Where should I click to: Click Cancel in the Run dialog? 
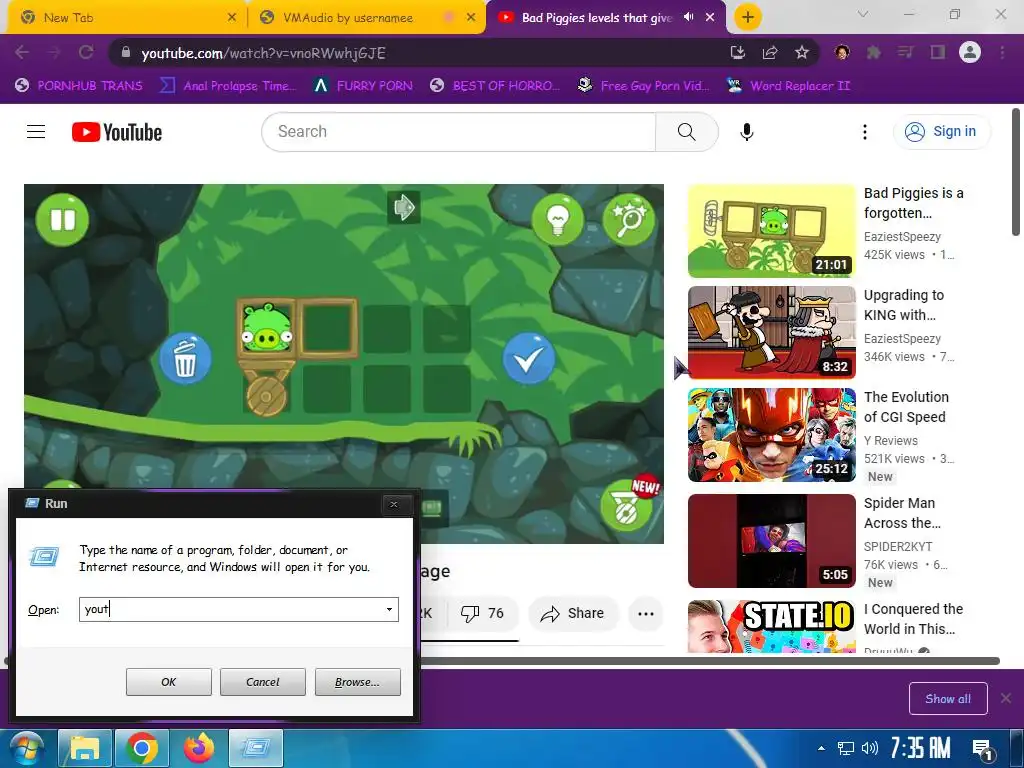(x=263, y=682)
